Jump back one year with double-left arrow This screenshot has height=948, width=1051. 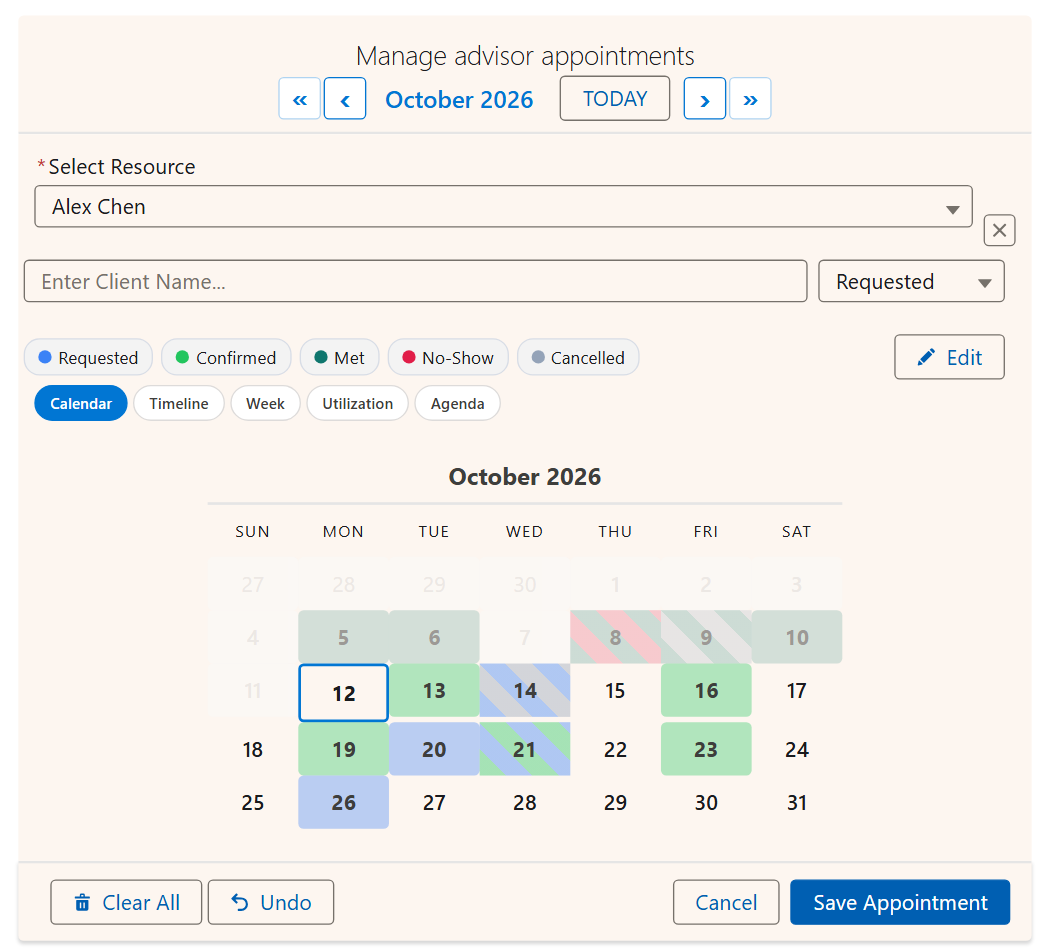coord(299,99)
